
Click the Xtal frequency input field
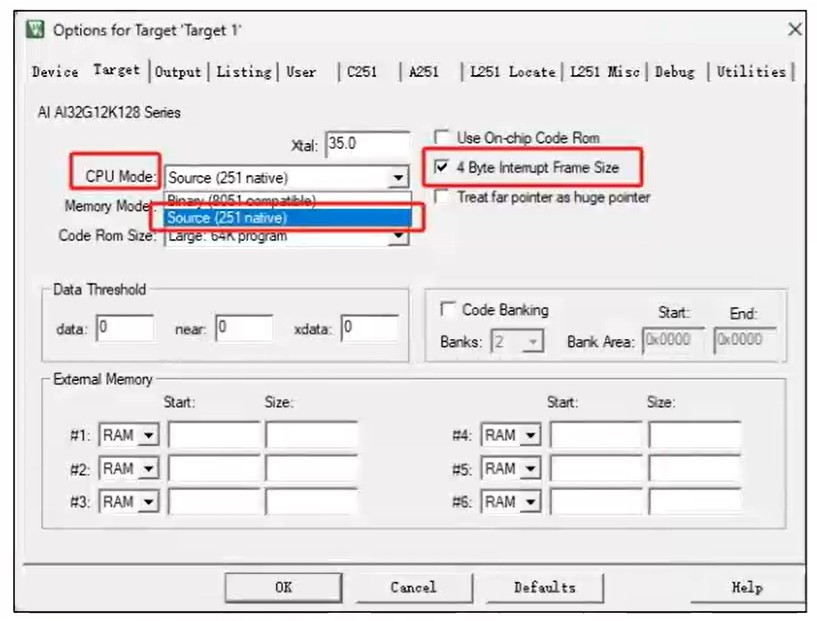(366, 144)
